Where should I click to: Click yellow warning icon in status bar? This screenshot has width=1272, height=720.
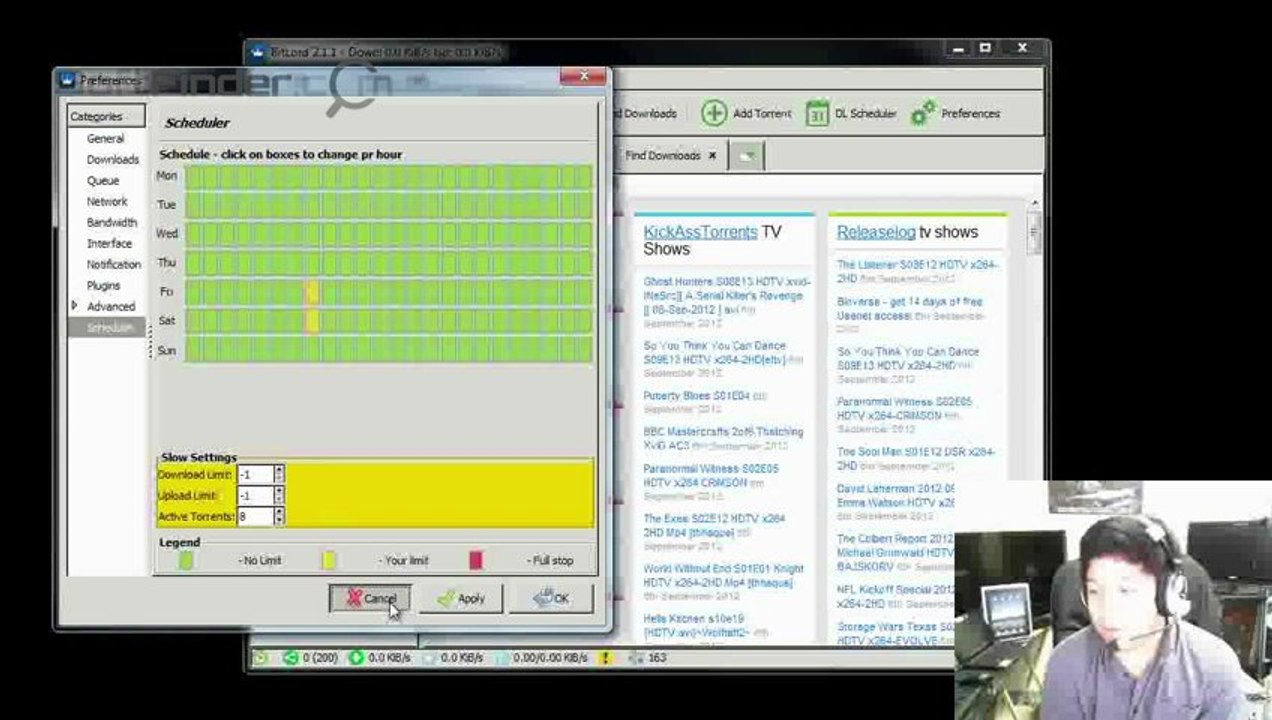point(605,658)
